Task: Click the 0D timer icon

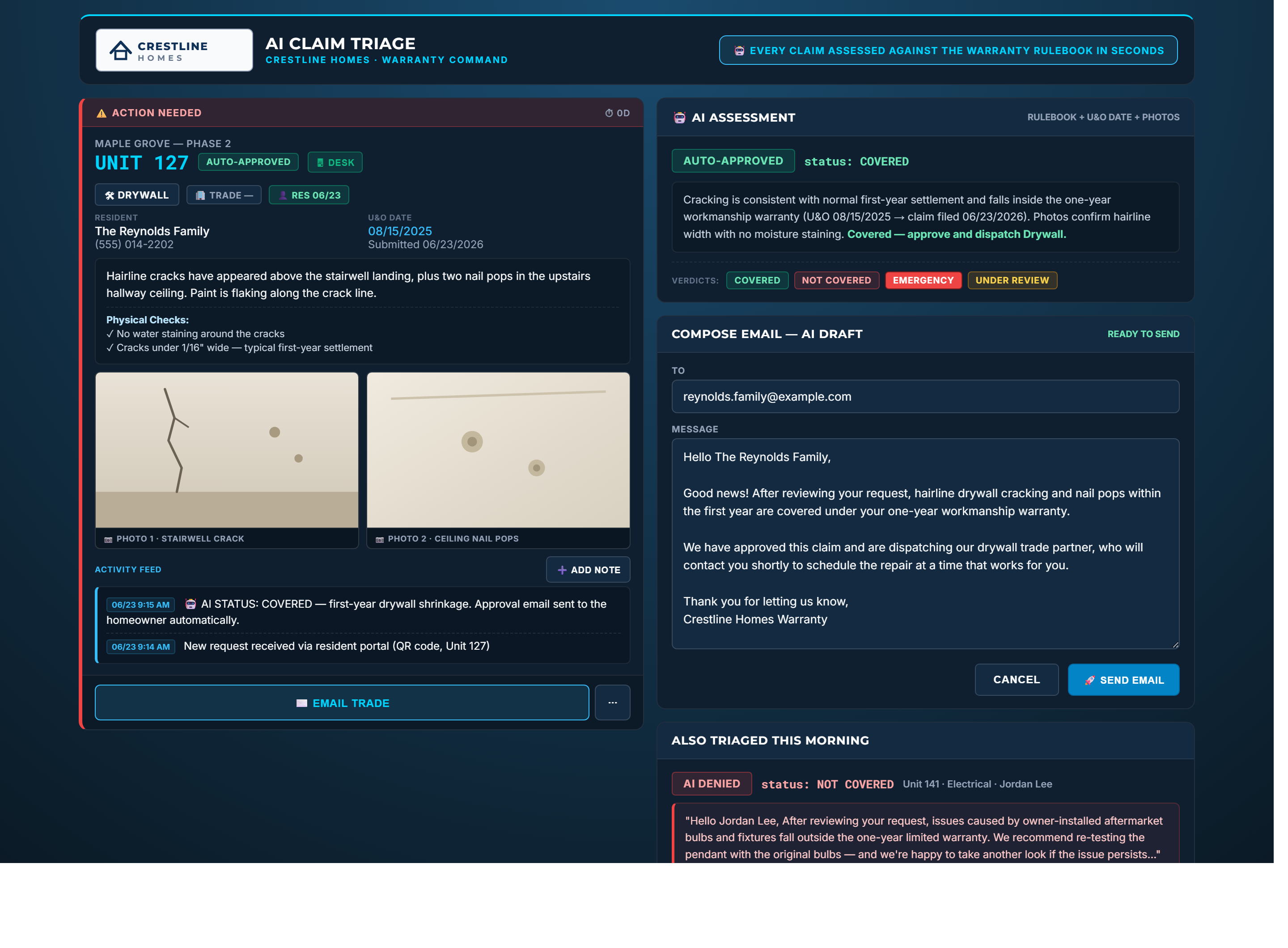Action: click(609, 113)
